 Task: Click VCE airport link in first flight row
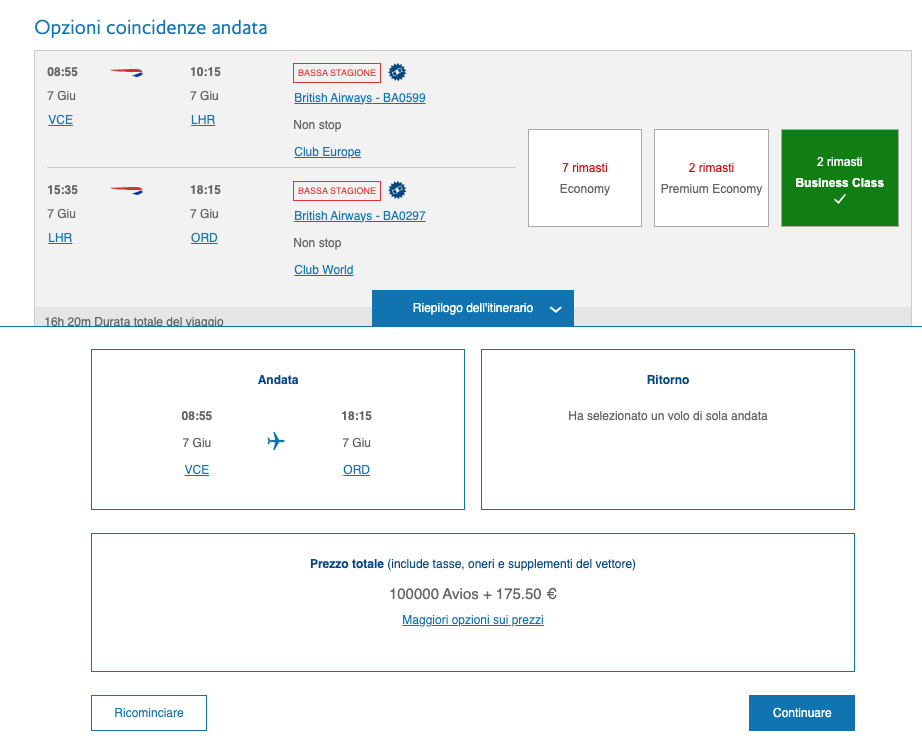pyautogui.click(x=61, y=120)
